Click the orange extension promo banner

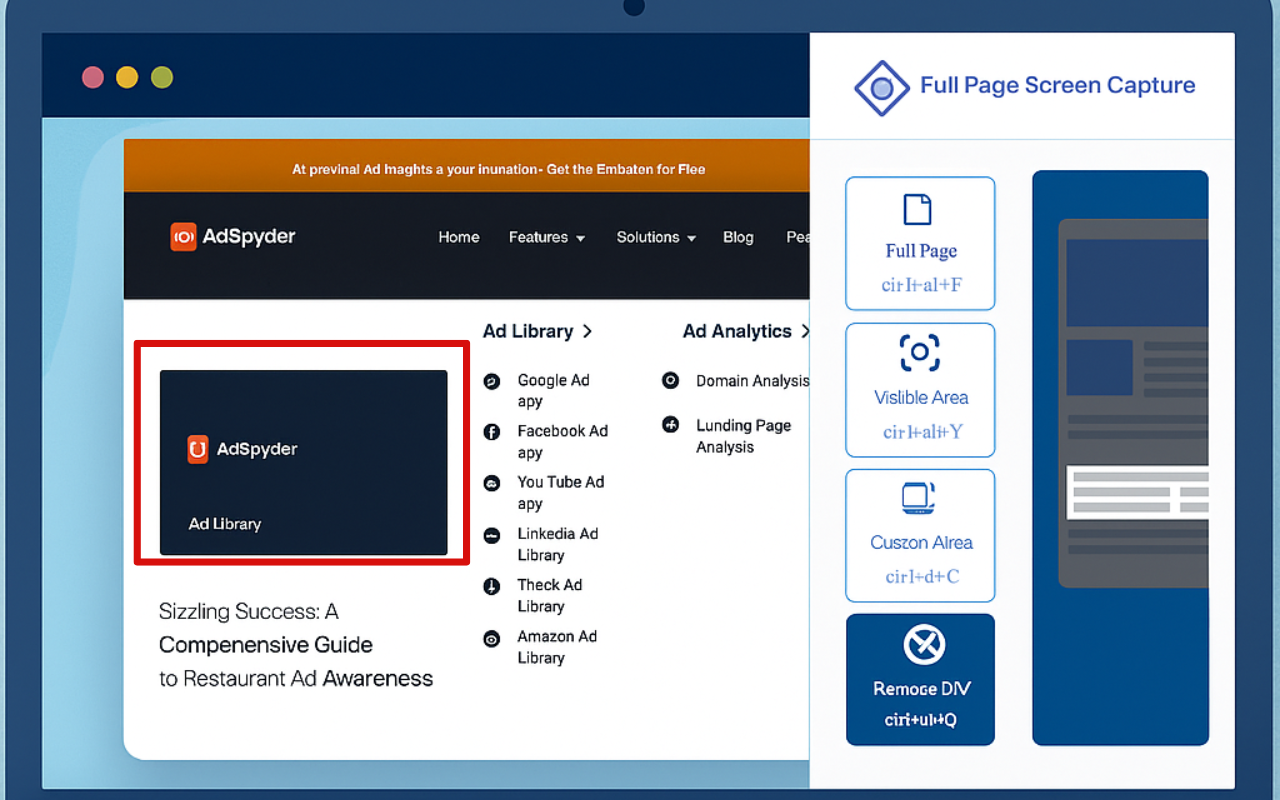point(498,167)
